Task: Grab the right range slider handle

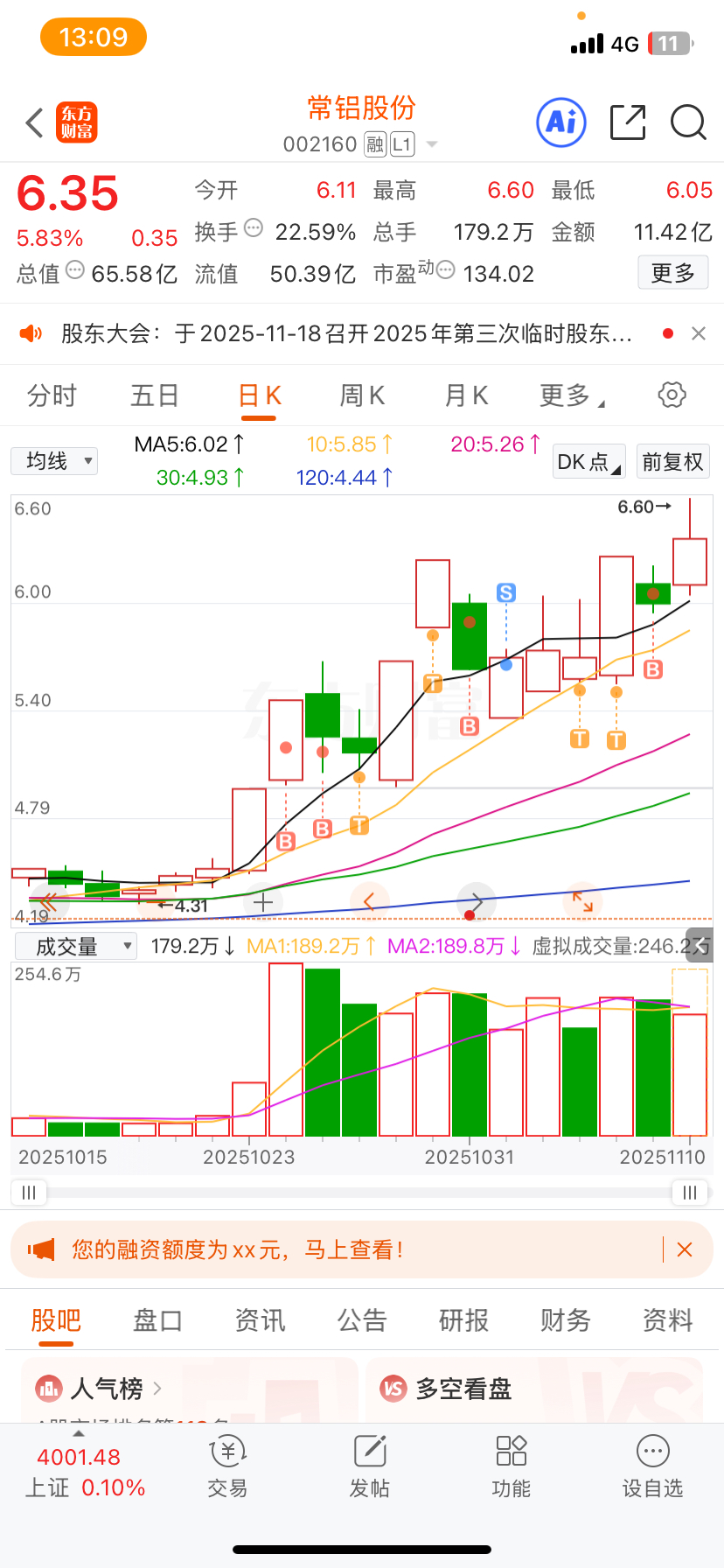Action: 689,1192
